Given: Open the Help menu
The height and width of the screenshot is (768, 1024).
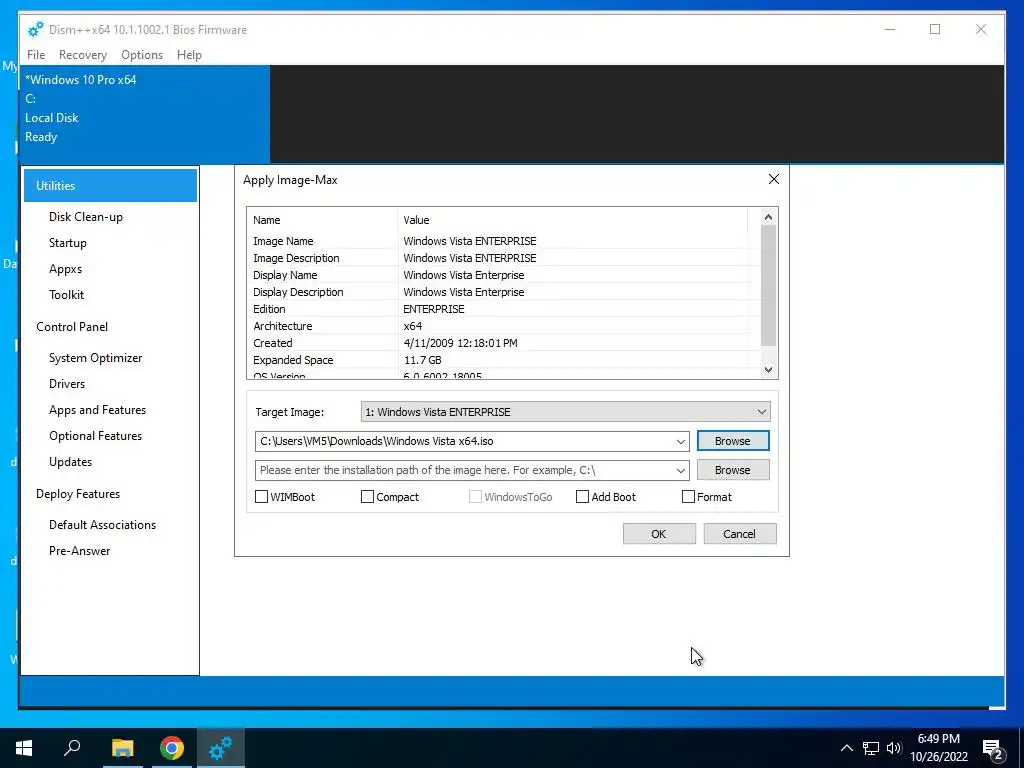Looking at the screenshot, I should (189, 55).
